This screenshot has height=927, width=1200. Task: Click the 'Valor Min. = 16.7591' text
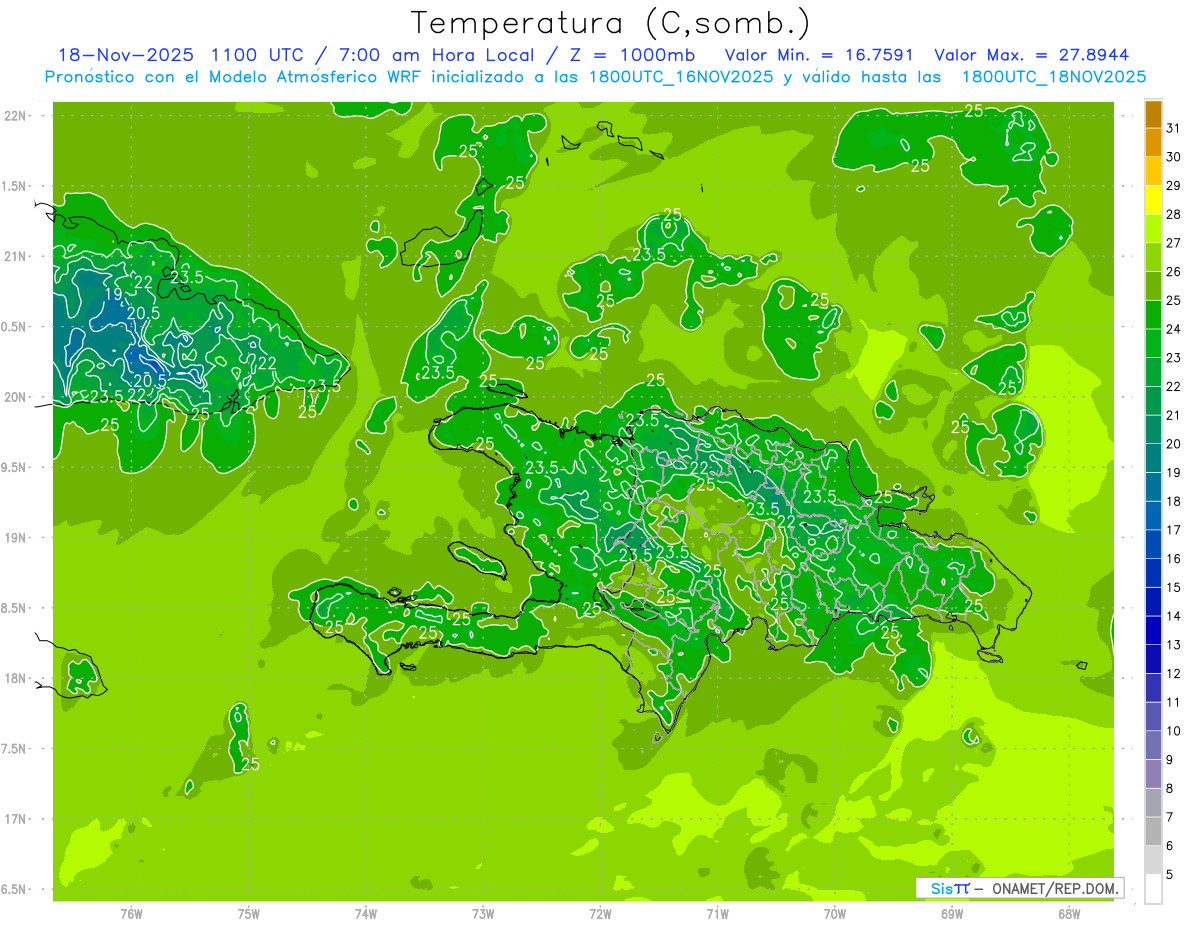point(821,55)
